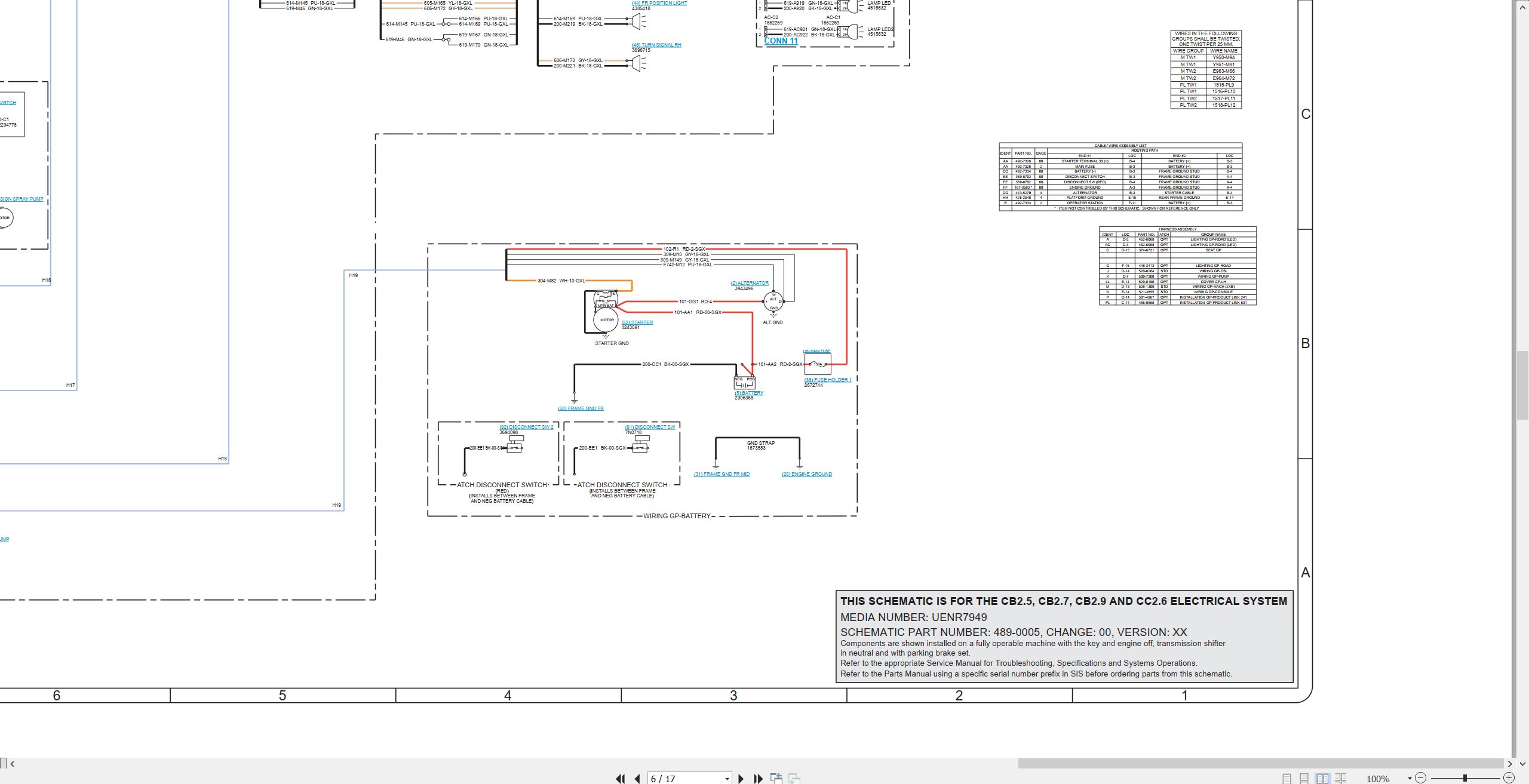Viewport: 1529px width, 784px height.
Task: Click the 150A main fuse symbol
Action: pos(818,364)
